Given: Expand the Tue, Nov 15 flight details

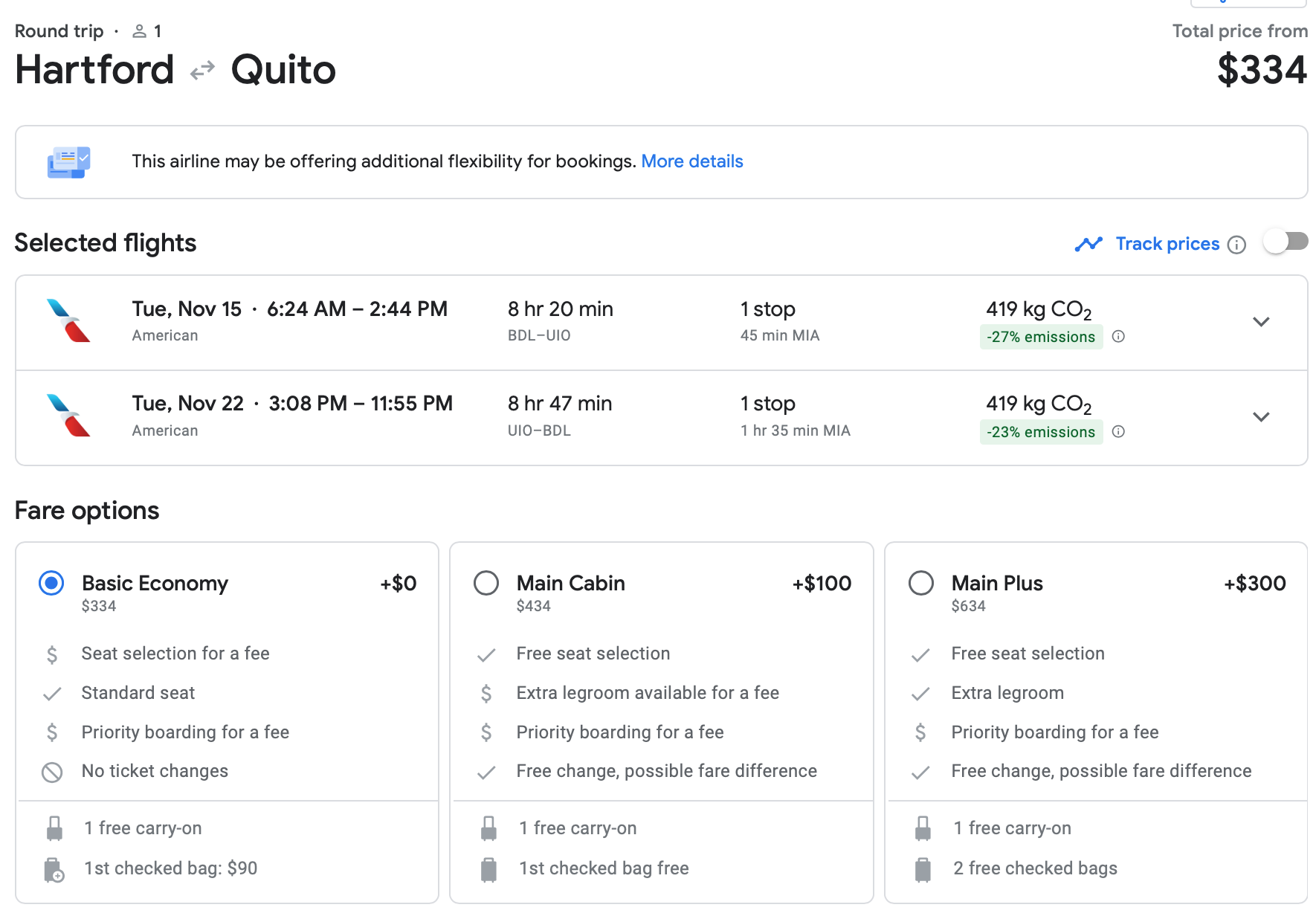Looking at the screenshot, I should [x=1261, y=322].
